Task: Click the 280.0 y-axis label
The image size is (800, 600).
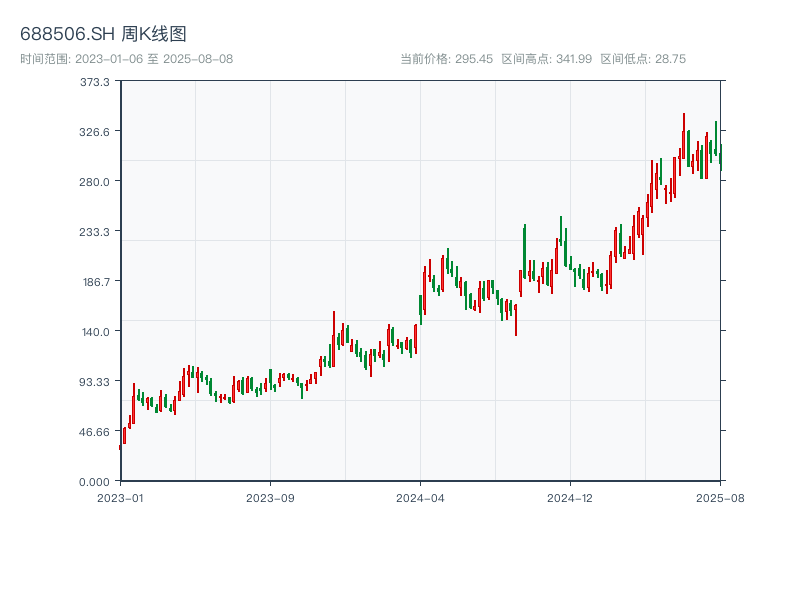Action: click(x=94, y=182)
